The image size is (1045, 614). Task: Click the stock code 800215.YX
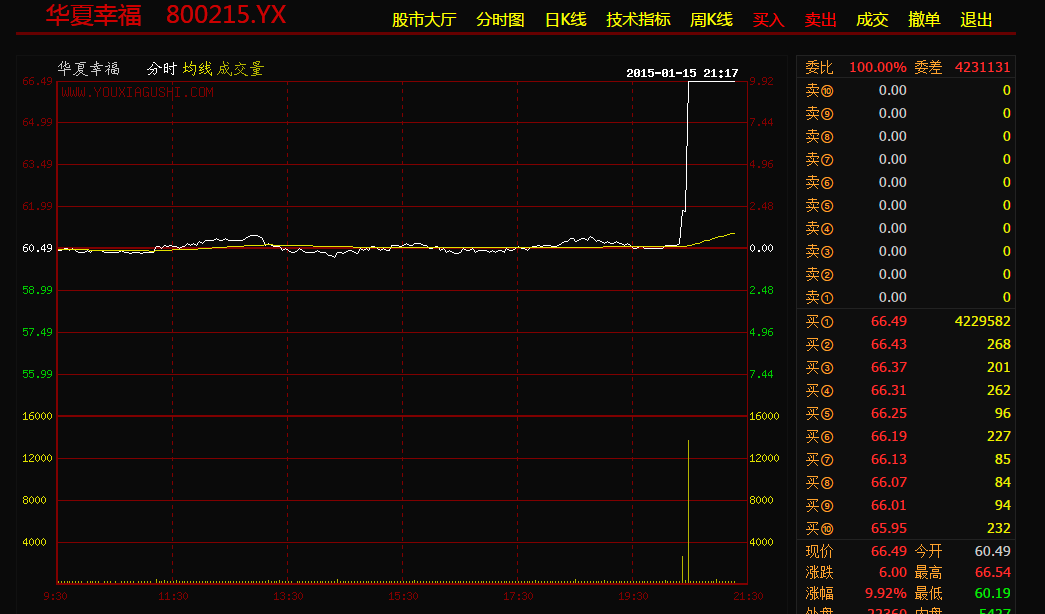[226, 15]
